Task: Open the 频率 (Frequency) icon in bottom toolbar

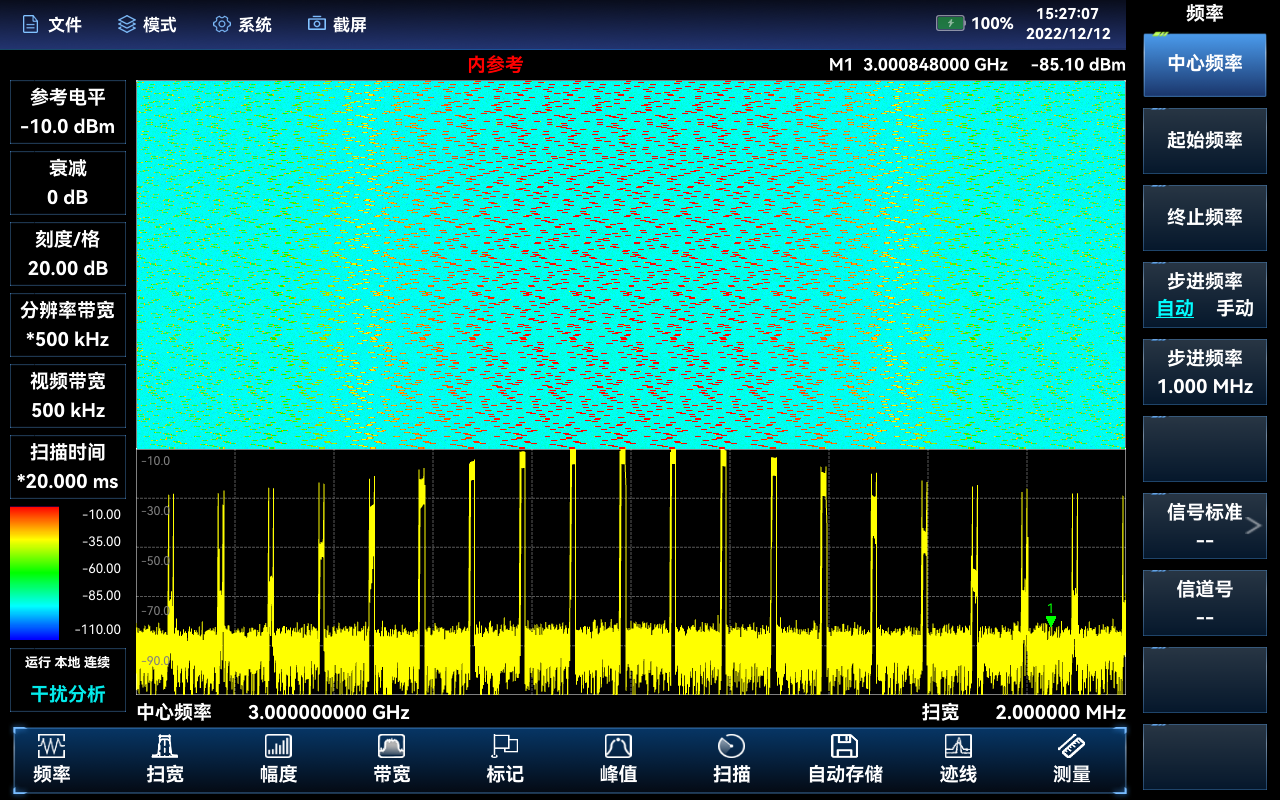Action: (x=51, y=747)
